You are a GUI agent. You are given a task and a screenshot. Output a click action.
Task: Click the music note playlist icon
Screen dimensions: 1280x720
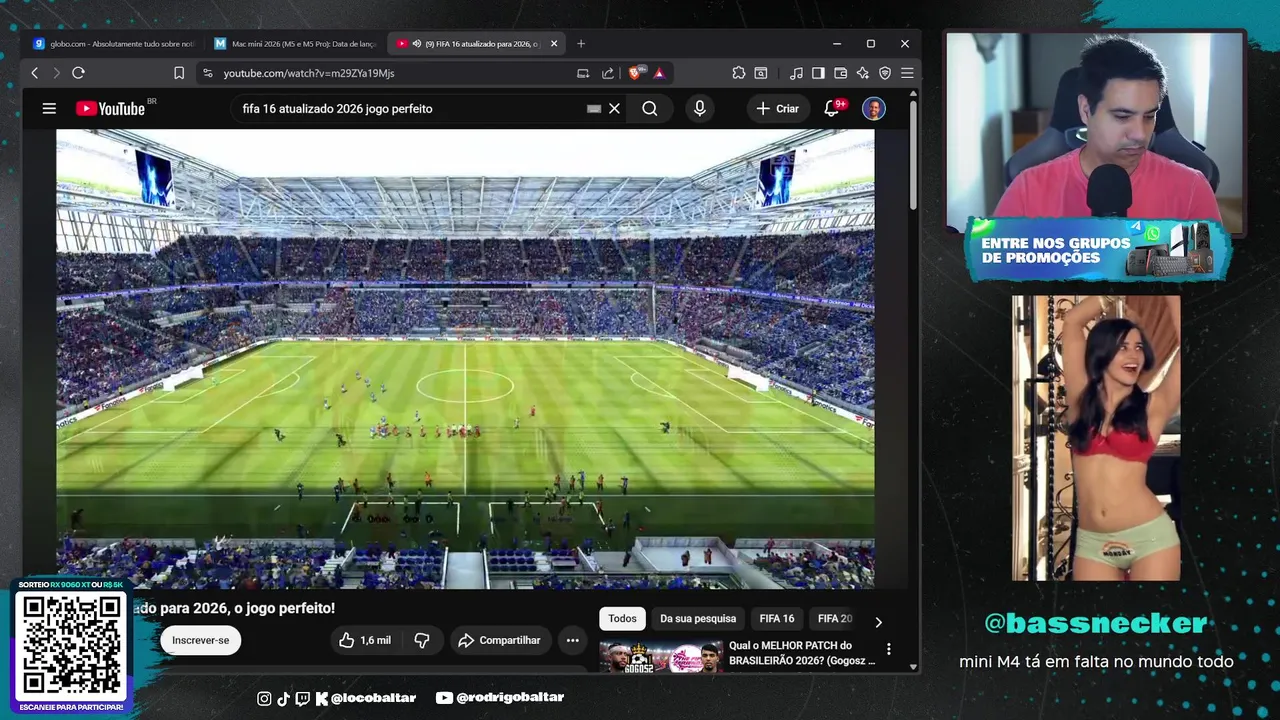[x=796, y=73]
